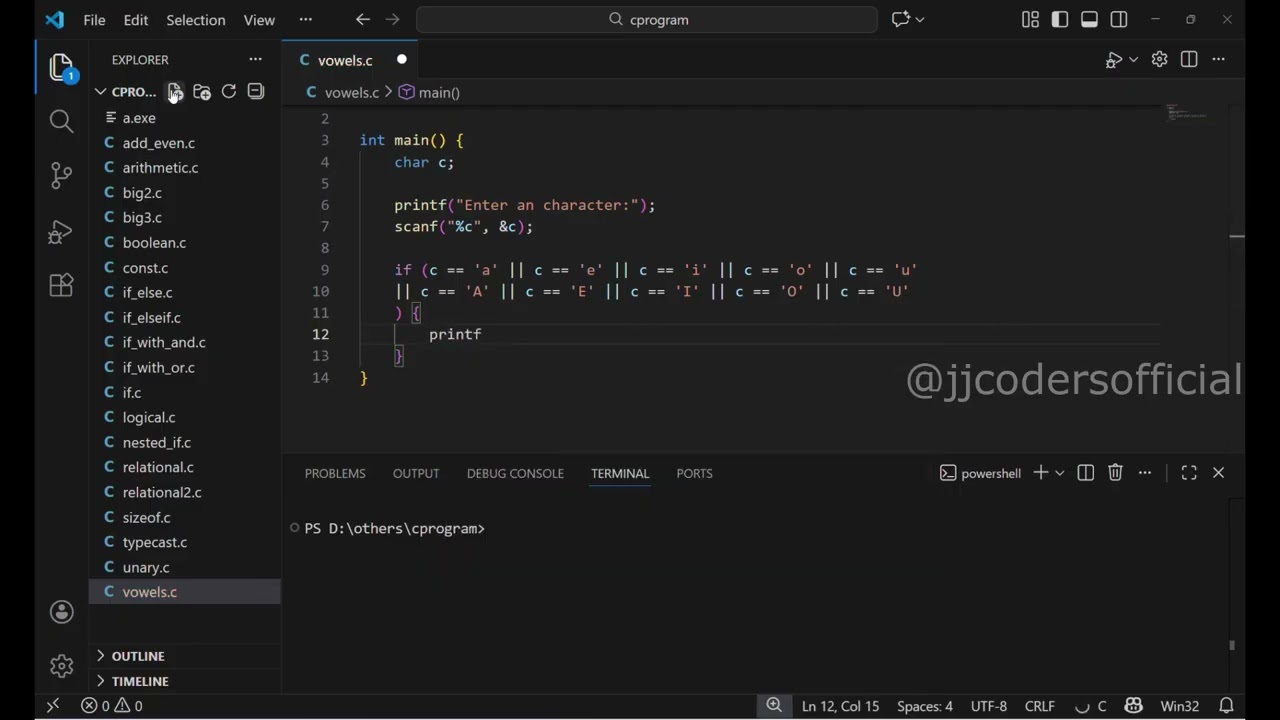
Task: Click the editor minimap
Action: pyautogui.click(x=1190, y=112)
